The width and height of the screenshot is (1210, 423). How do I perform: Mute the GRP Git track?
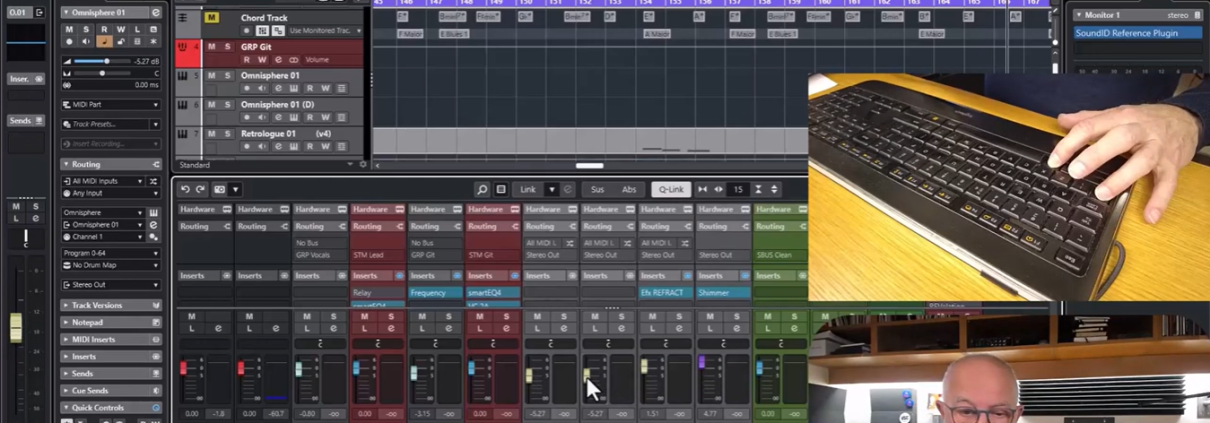(212, 47)
